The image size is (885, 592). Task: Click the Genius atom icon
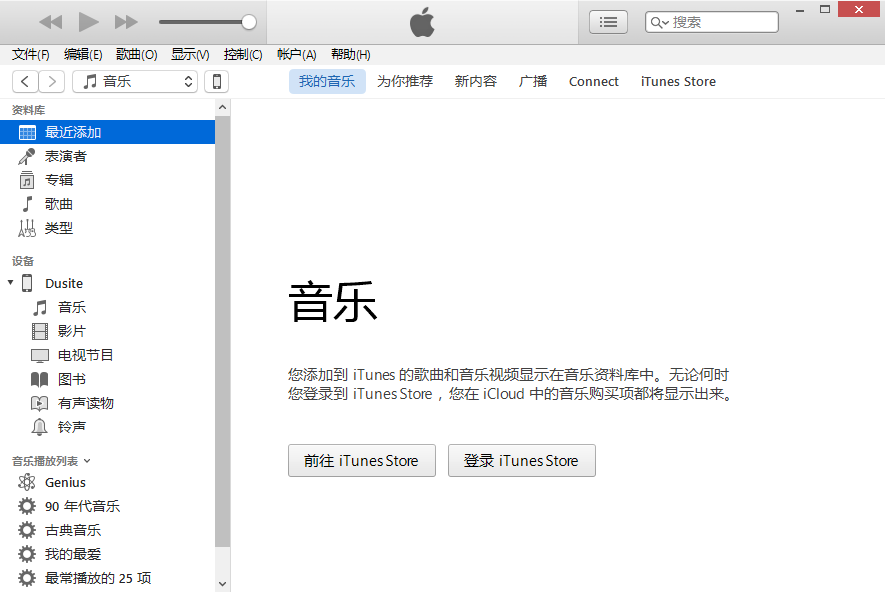click(27, 483)
